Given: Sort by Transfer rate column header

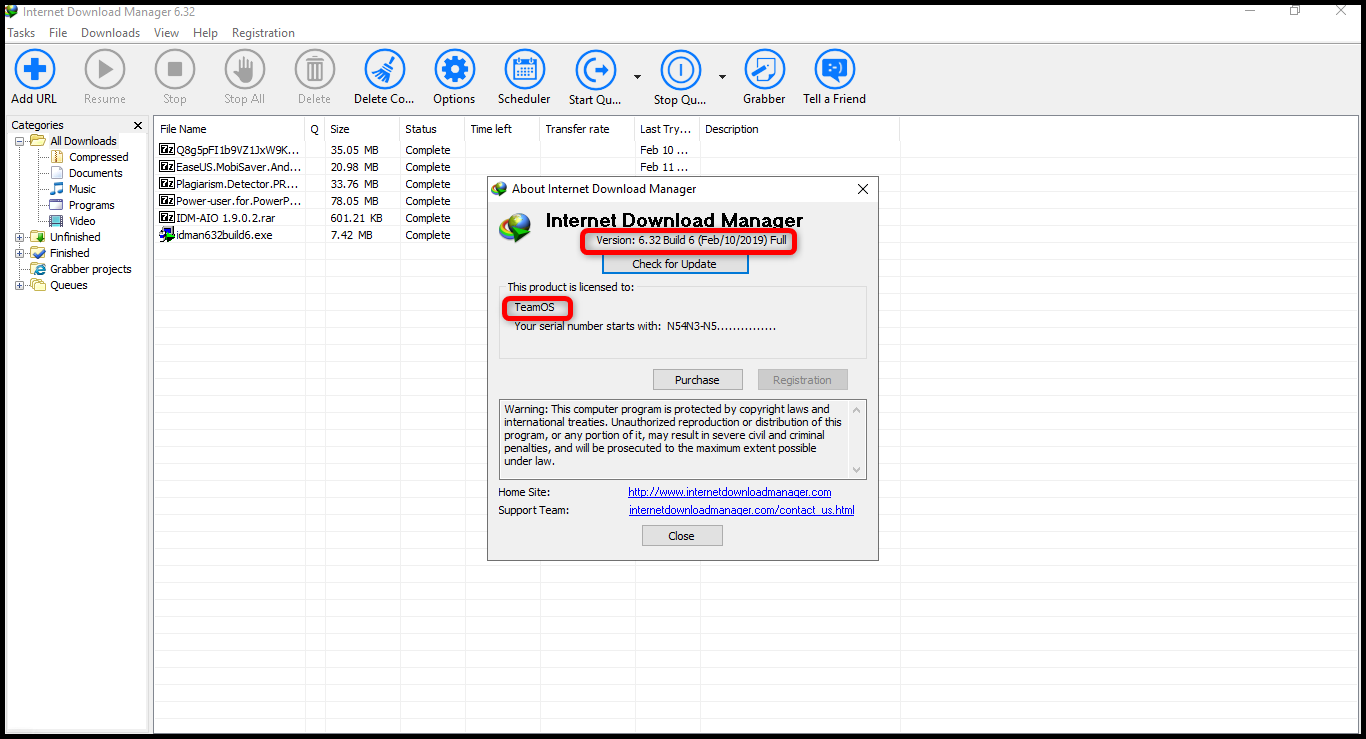Looking at the screenshot, I should point(587,129).
